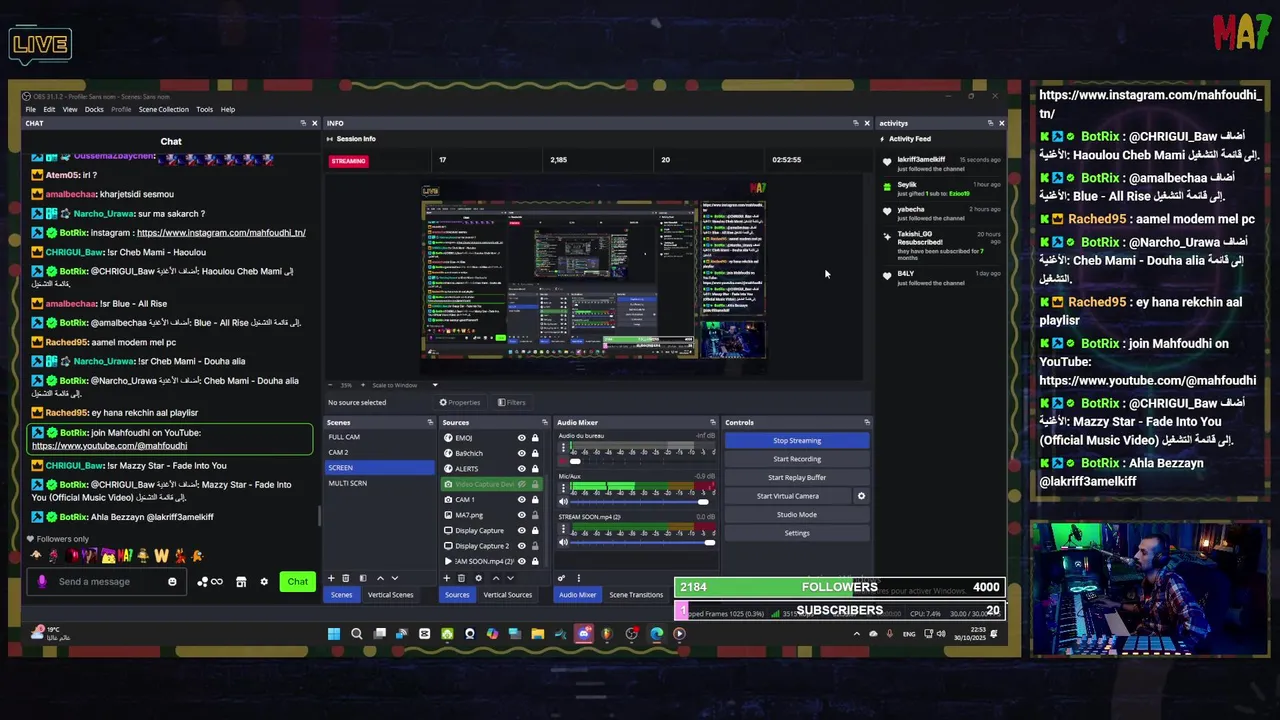1280x720 pixels.
Task: Click Start Replay Buffer button
Action: [797, 478]
